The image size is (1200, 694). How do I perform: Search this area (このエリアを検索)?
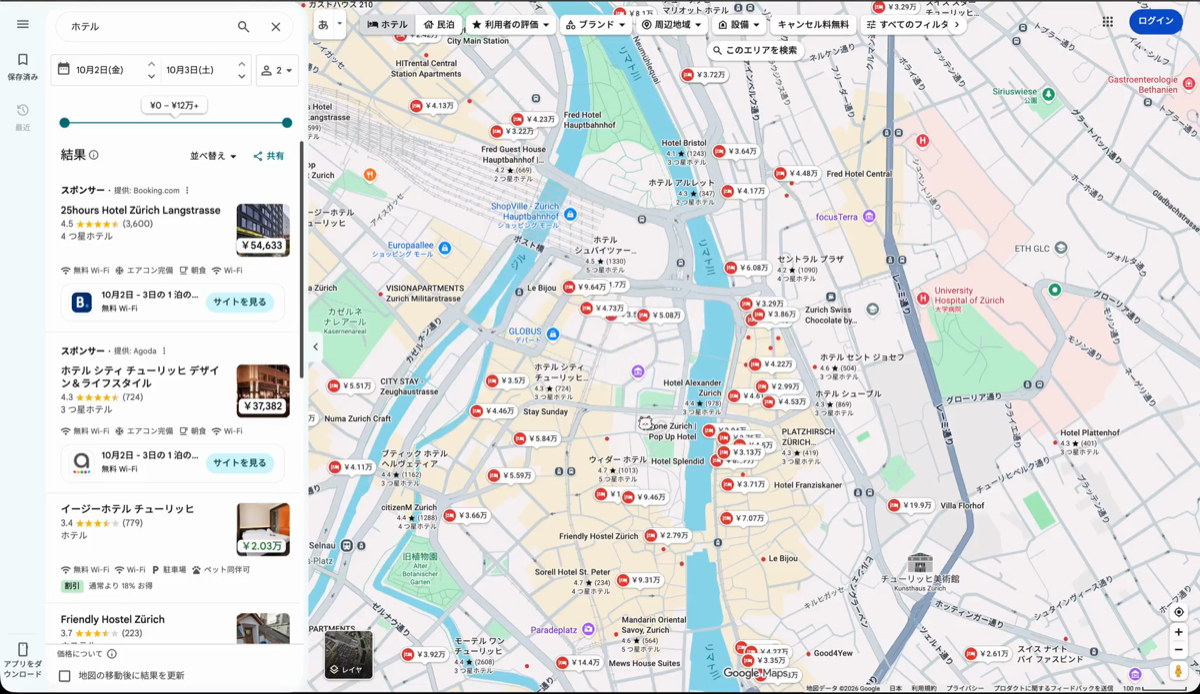point(756,50)
